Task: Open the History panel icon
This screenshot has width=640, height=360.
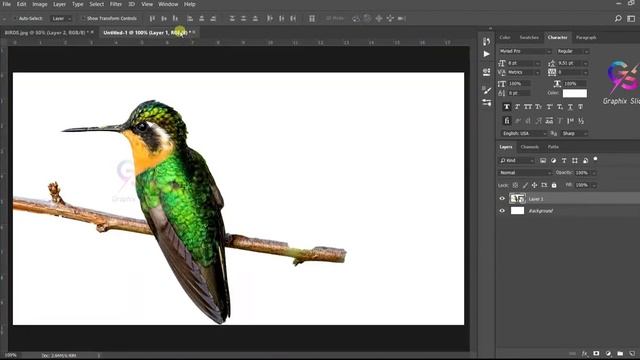Action: 486,41
